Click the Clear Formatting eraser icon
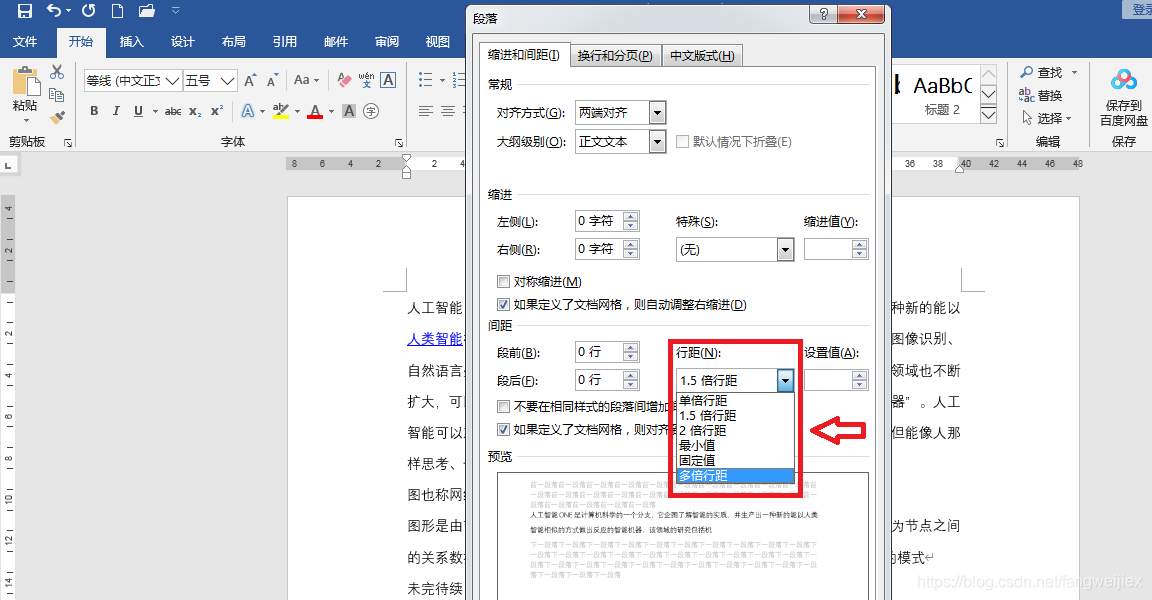The image size is (1152, 600). (x=344, y=80)
